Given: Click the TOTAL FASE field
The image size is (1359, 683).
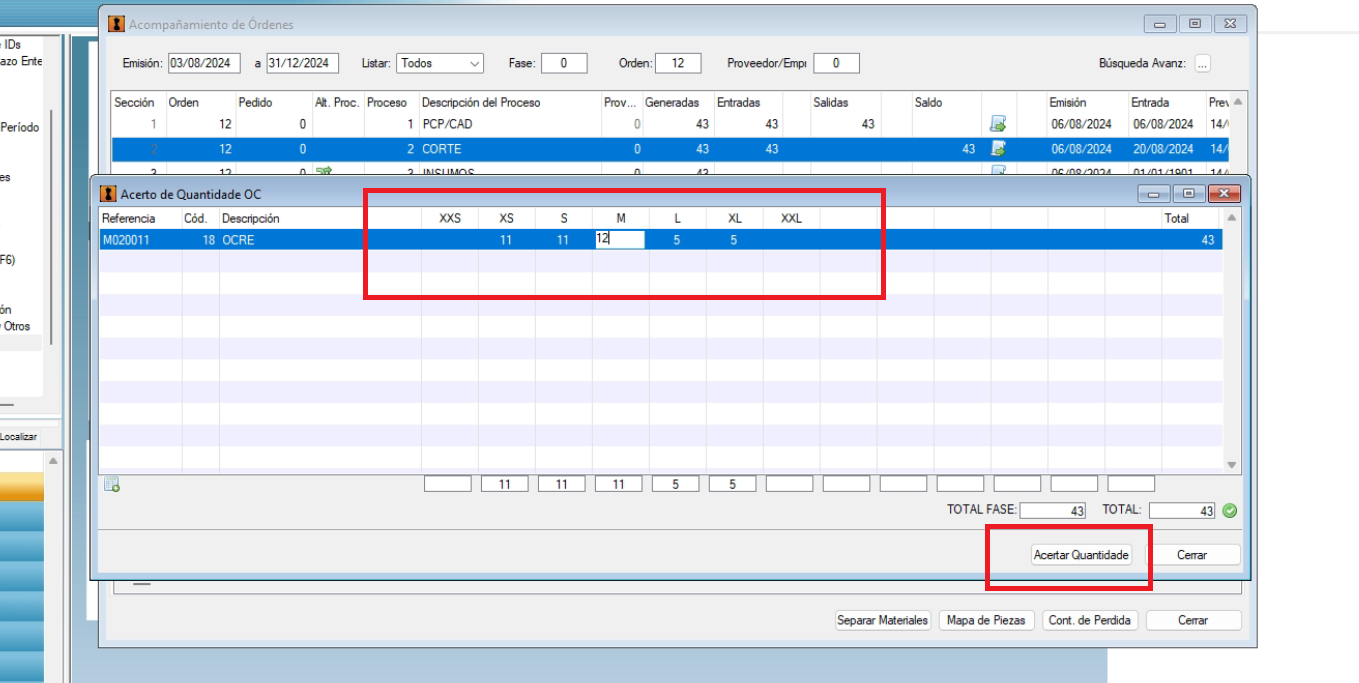Looking at the screenshot, I should (1053, 511).
